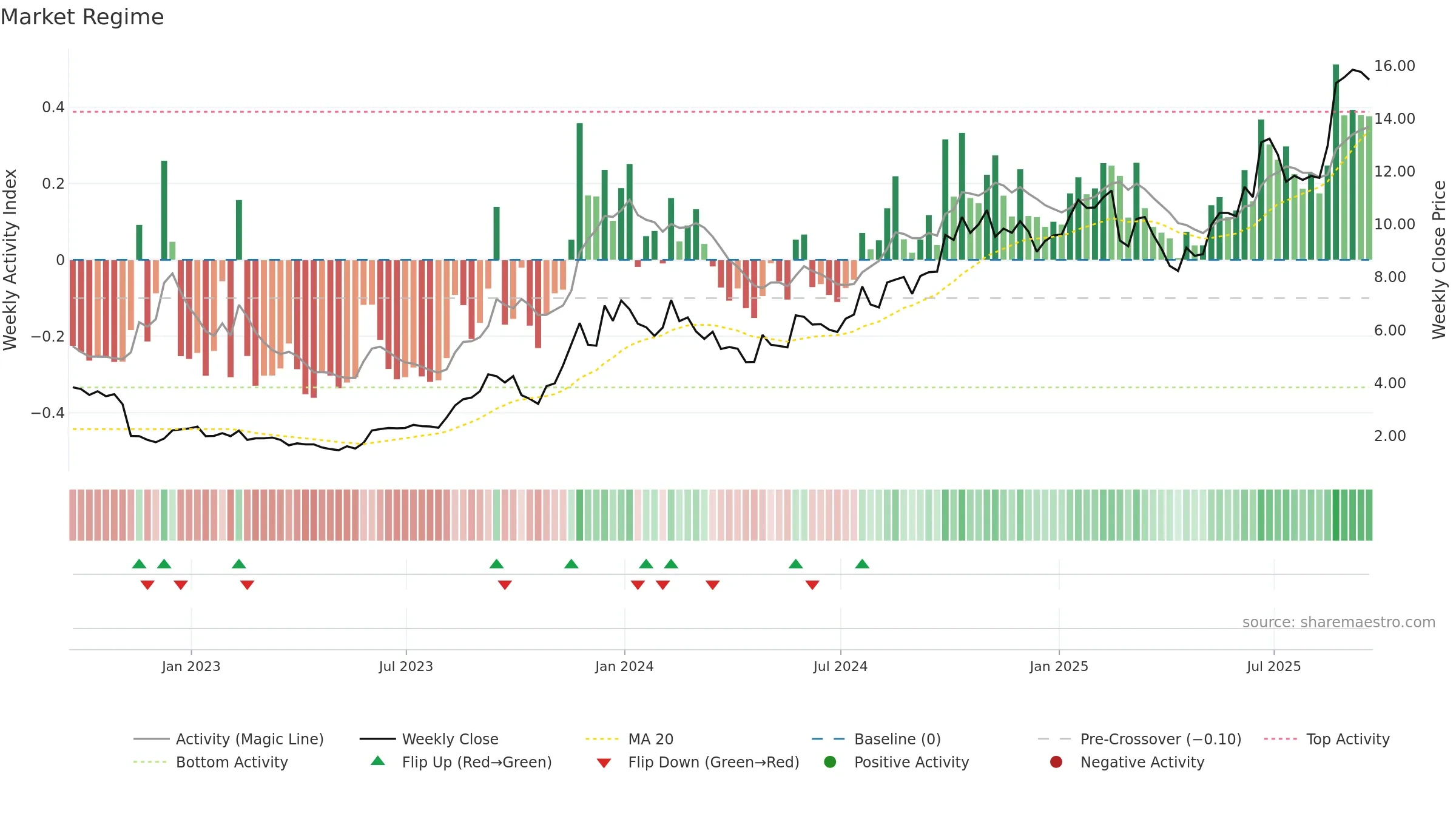Select the −0.2 activity index tick

pyautogui.click(x=48, y=337)
